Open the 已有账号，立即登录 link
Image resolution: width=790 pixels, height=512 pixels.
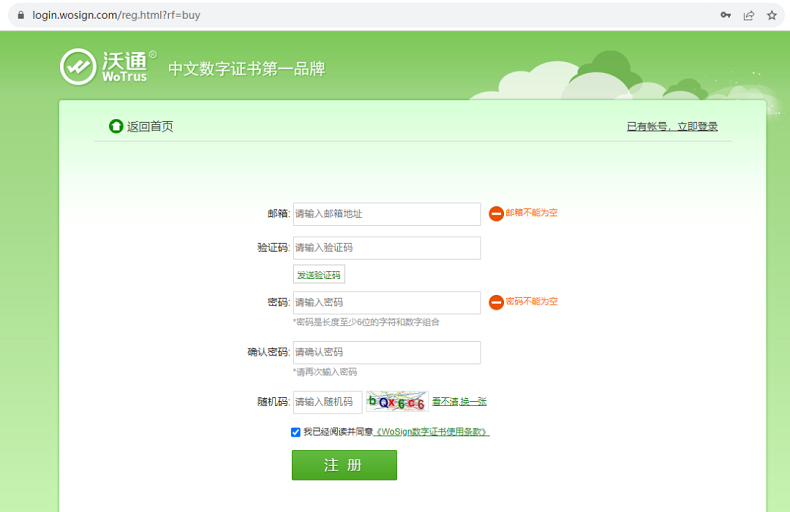coord(672,127)
